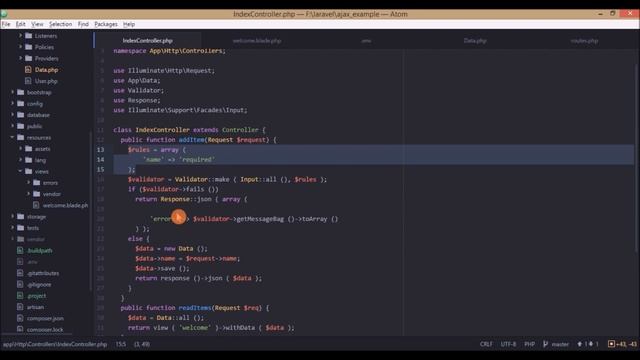Switch to the .env tab
Image resolution: width=640 pixels, height=360 pixels.
point(366,40)
